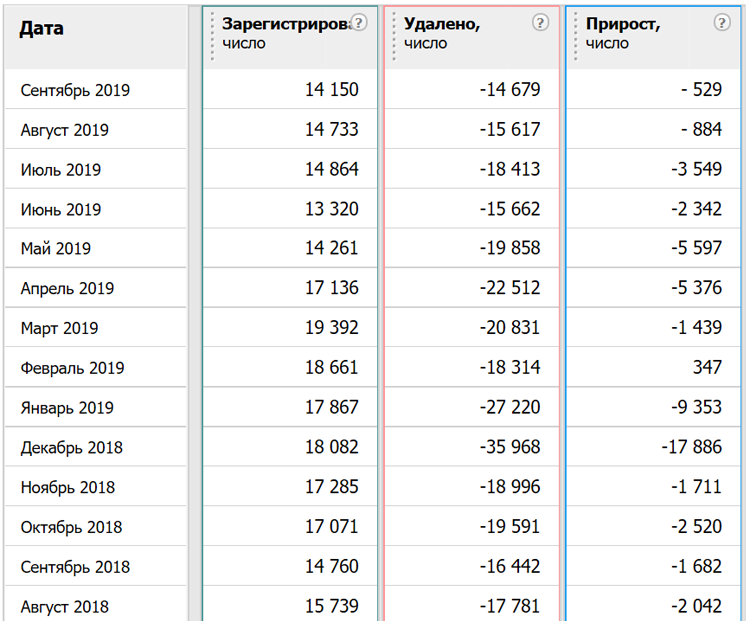The width and height of the screenshot is (750, 621).
Task: Click deleted value -27 220 for Январь 2019
Action: pos(510,407)
